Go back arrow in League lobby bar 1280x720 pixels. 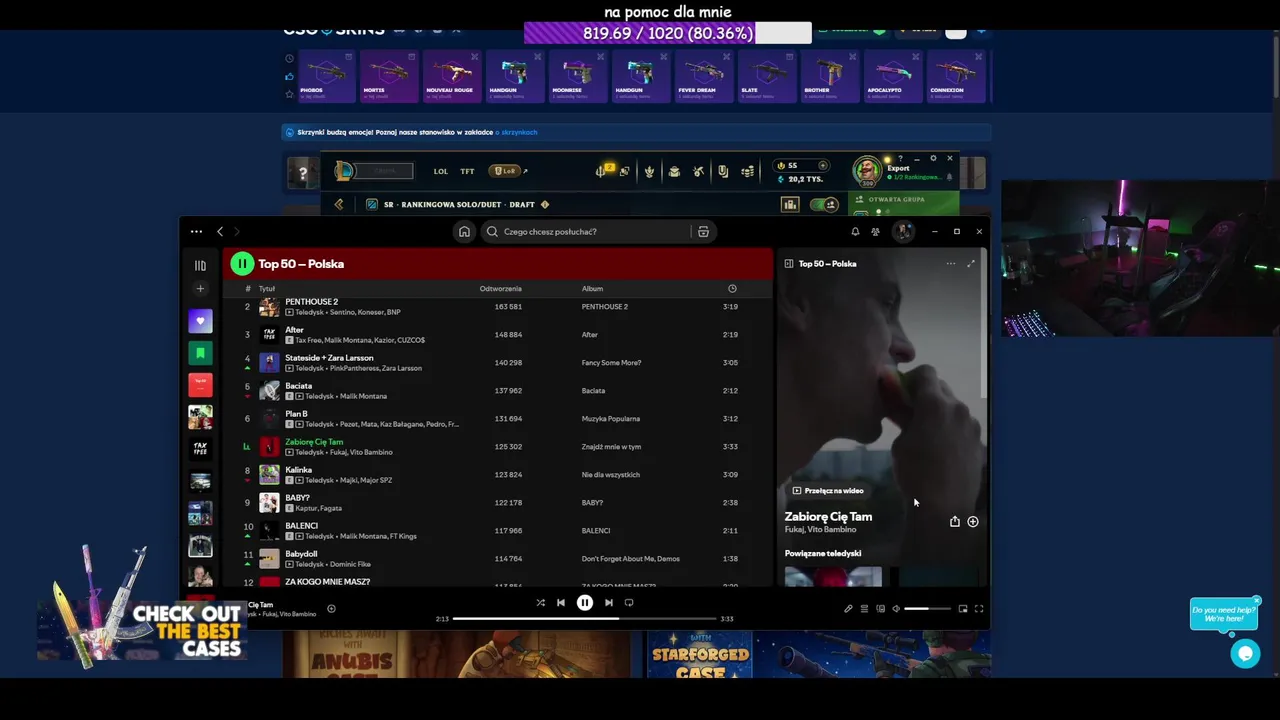pos(339,205)
